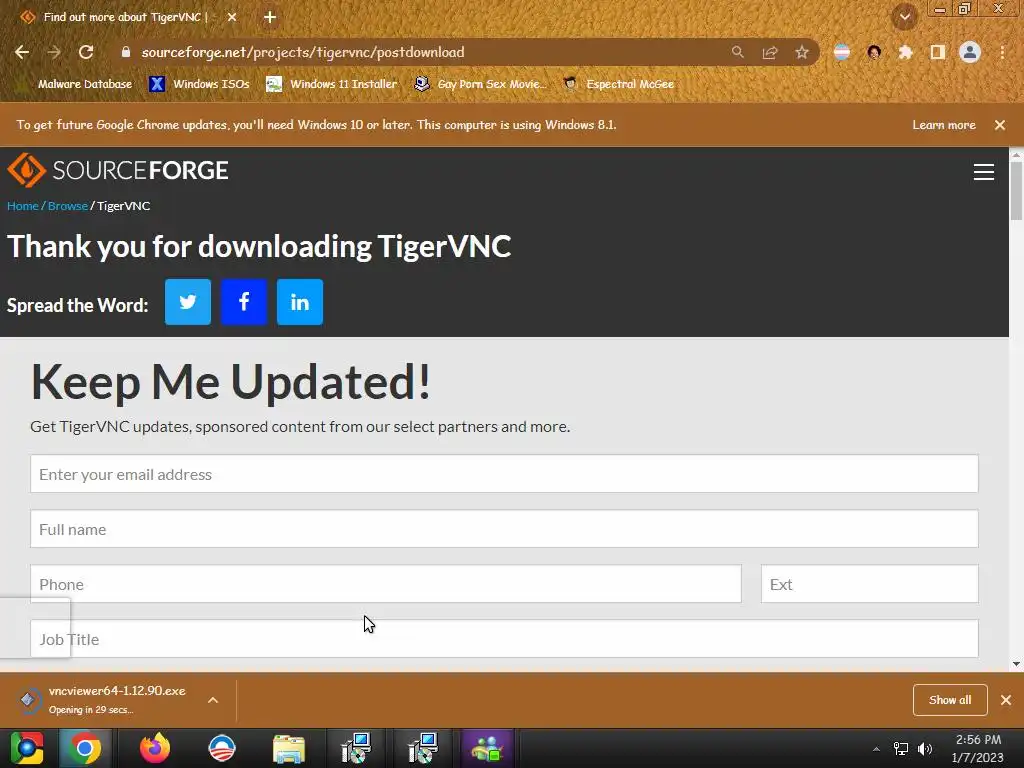Open the taskbar clock showing 2:56 PM
Image resolution: width=1024 pixels, height=768 pixels.
[x=978, y=748]
